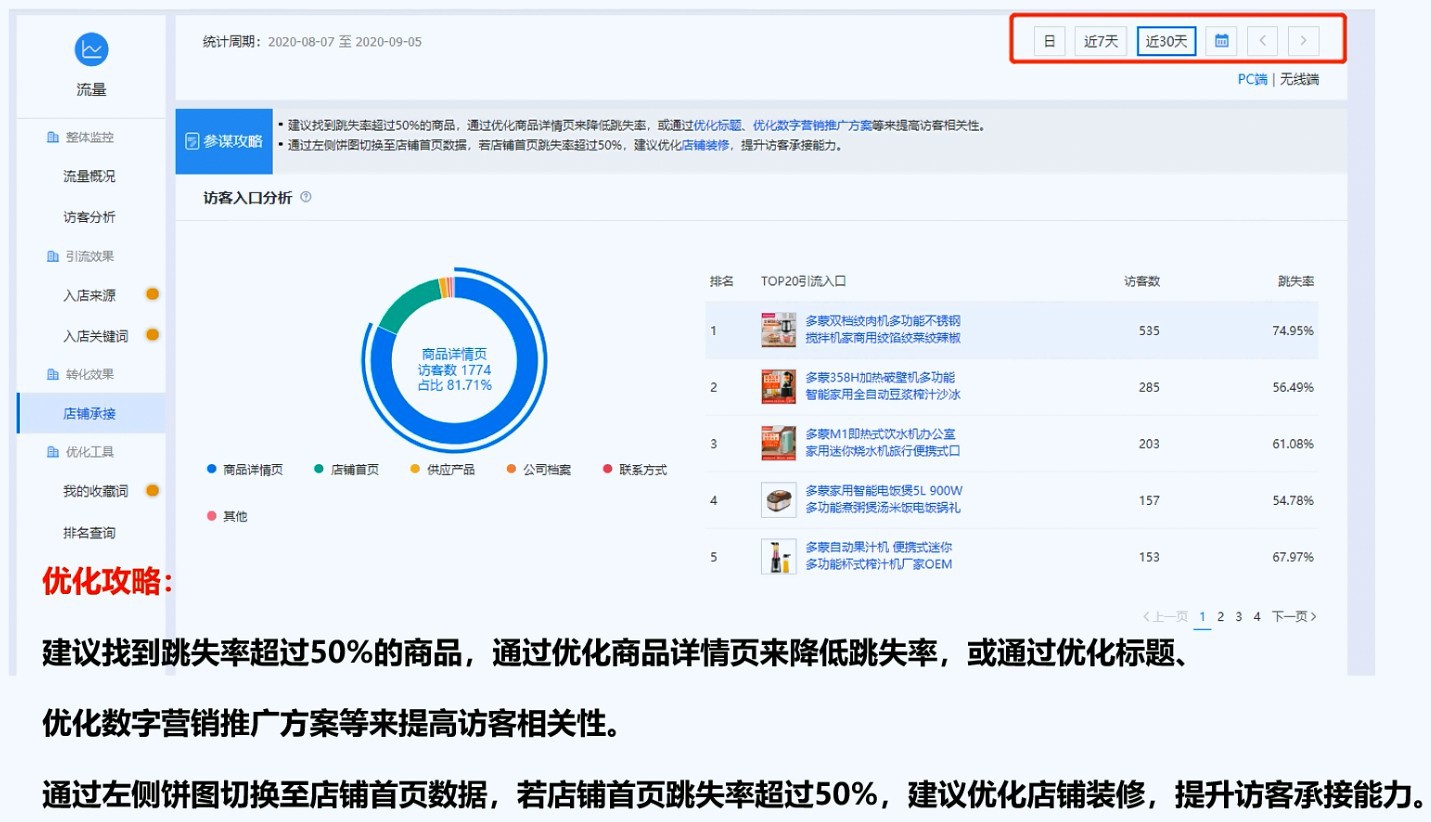1431x822 pixels.
Task: Open 多蒙自动果汁机 product link
Action: (879, 556)
